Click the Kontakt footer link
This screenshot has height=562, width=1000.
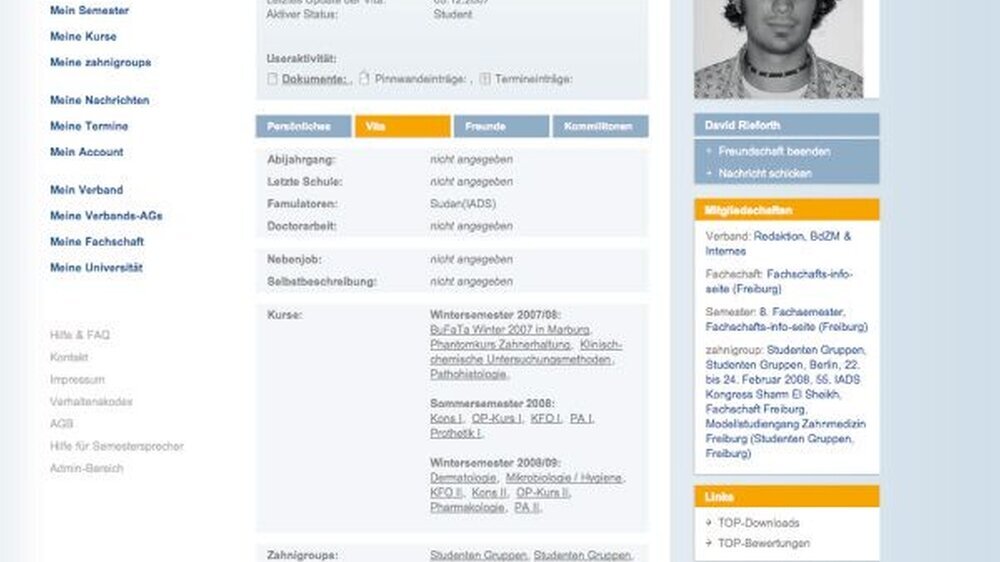click(69, 357)
